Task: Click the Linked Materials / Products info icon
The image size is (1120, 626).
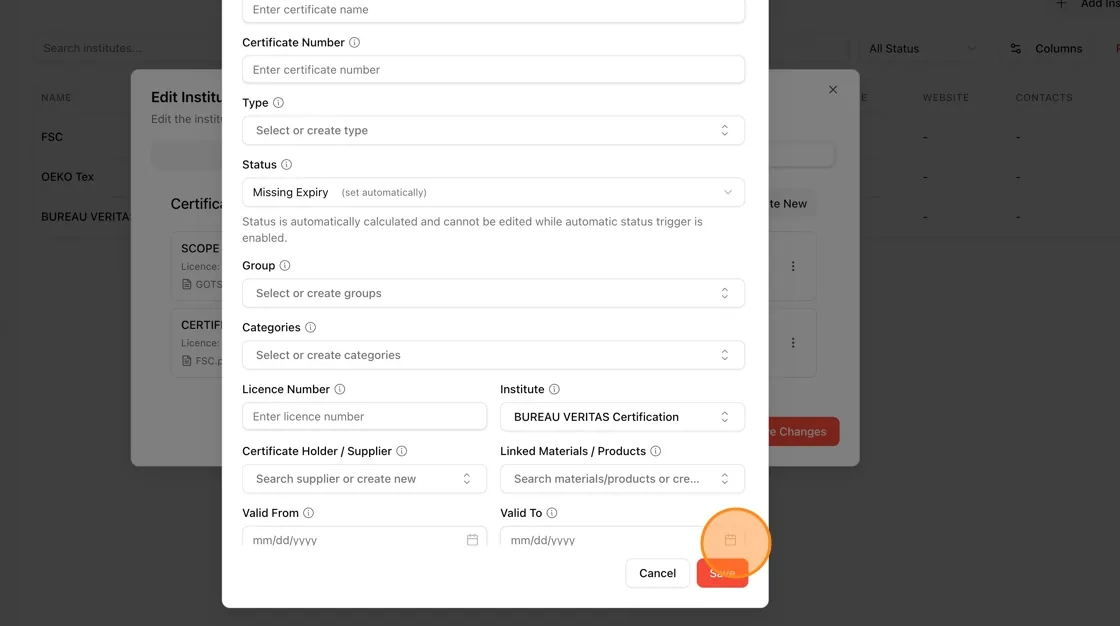Action: [x=656, y=451]
